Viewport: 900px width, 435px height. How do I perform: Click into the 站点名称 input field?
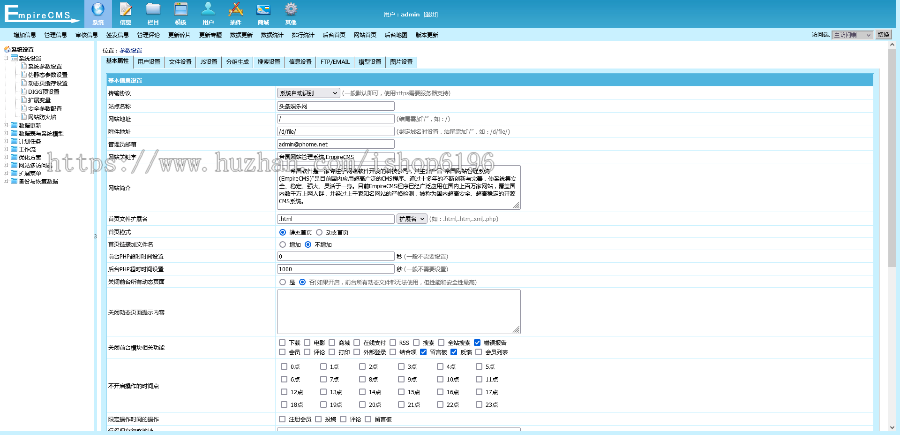(x=336, y=106)
